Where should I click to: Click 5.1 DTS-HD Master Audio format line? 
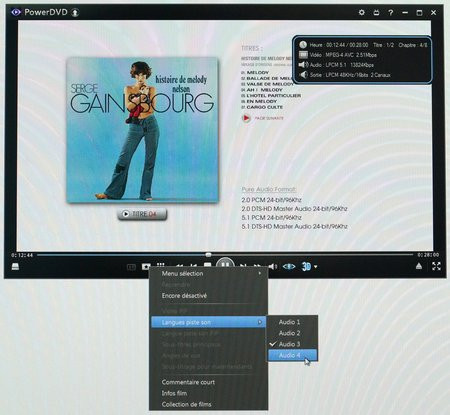294,227
